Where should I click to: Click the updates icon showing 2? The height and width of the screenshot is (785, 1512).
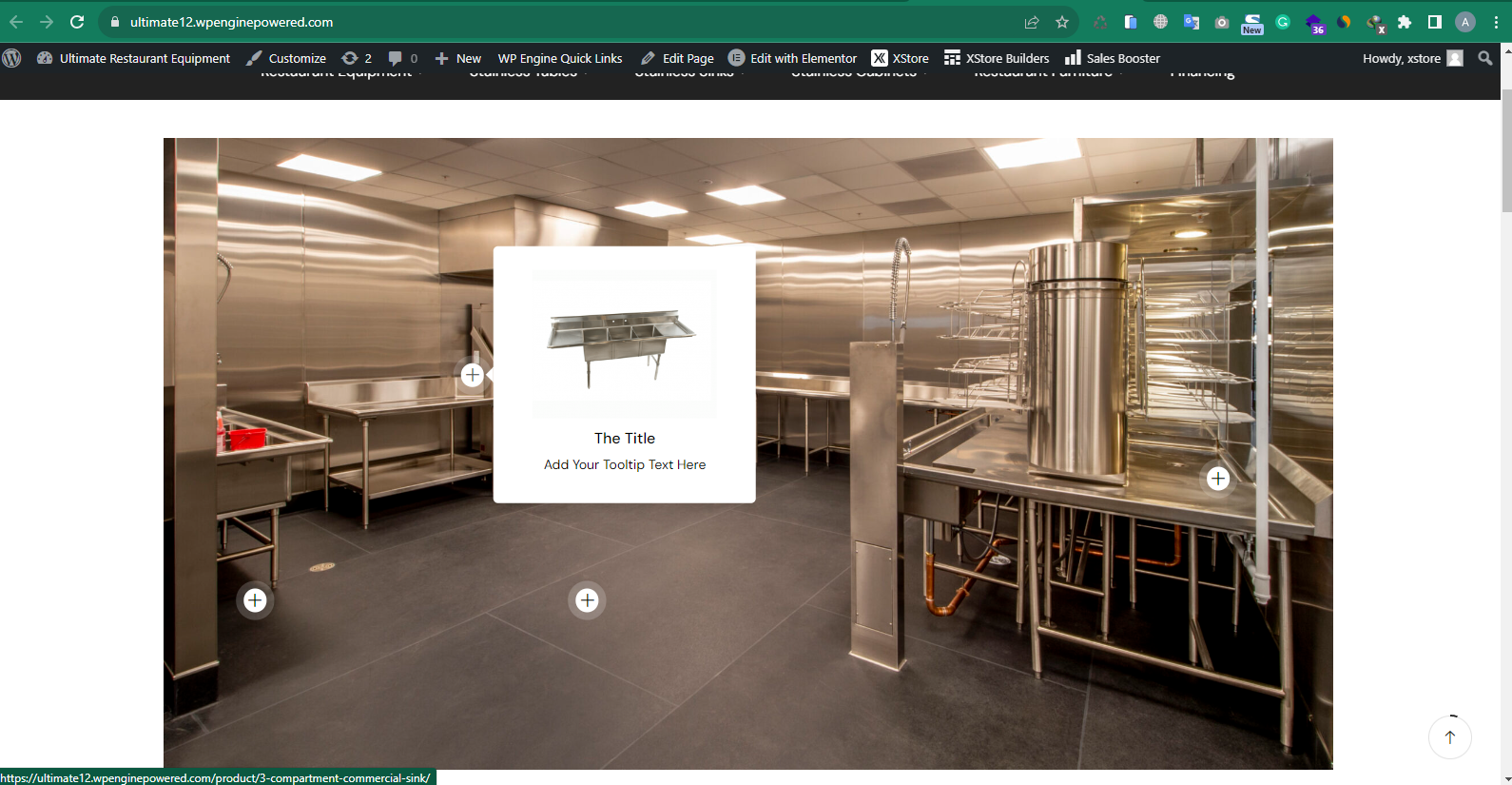[x=357, y=58]
